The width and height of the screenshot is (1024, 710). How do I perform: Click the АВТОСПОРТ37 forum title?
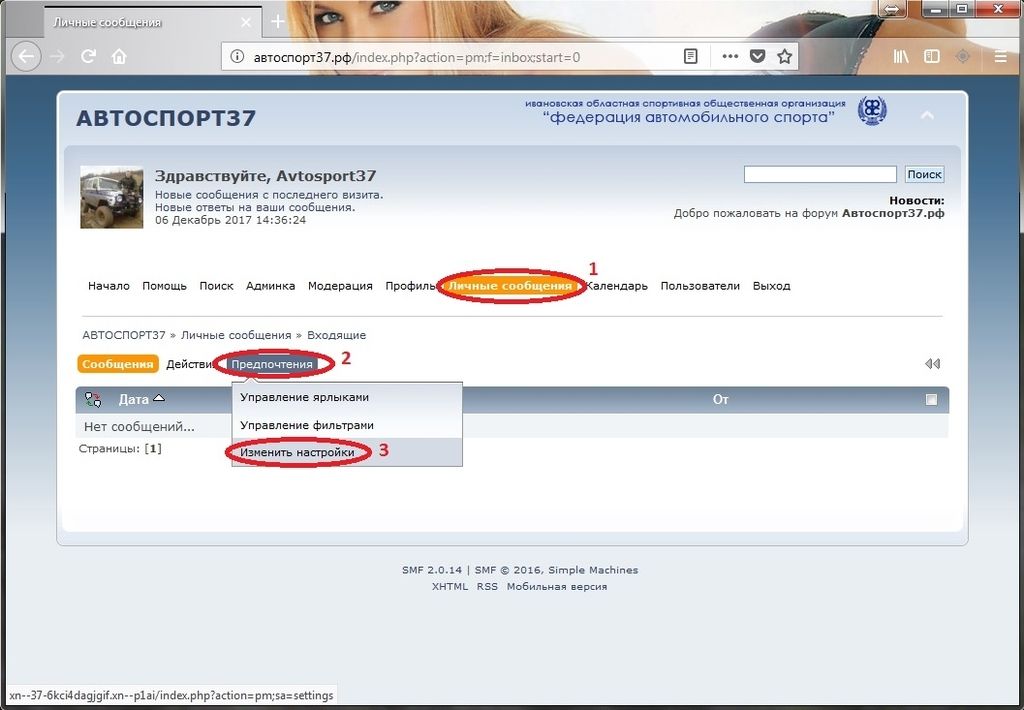click(x=166, y=118)
